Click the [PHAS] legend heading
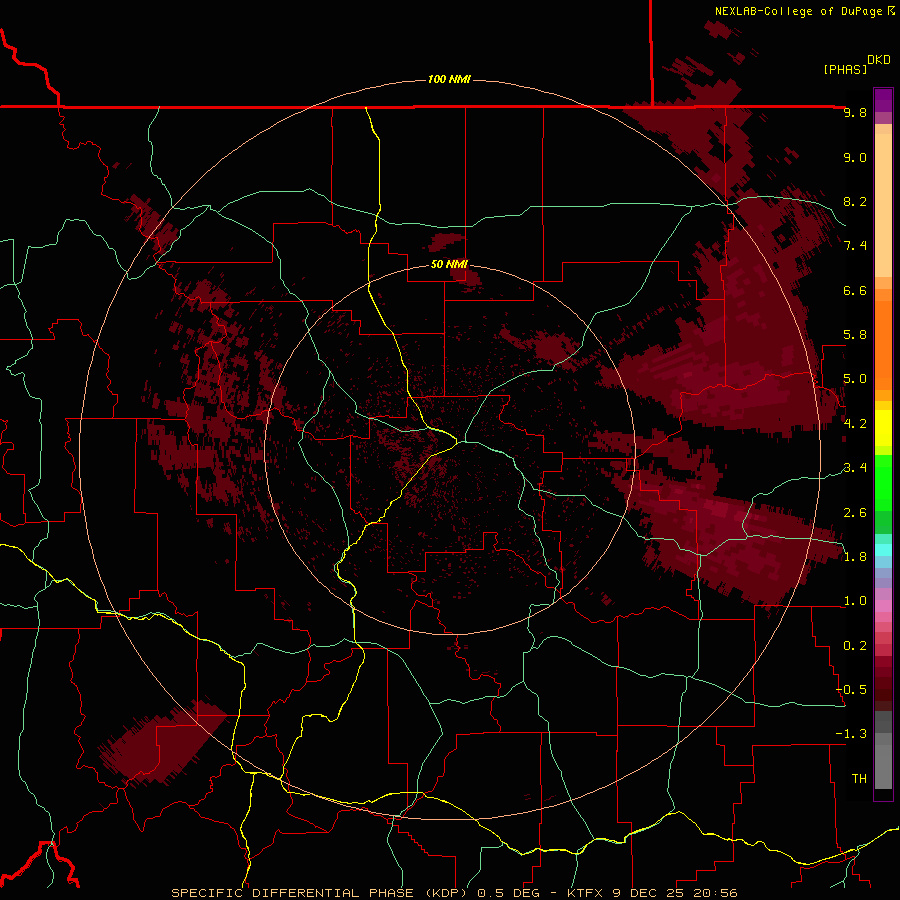 click(845, 69)
